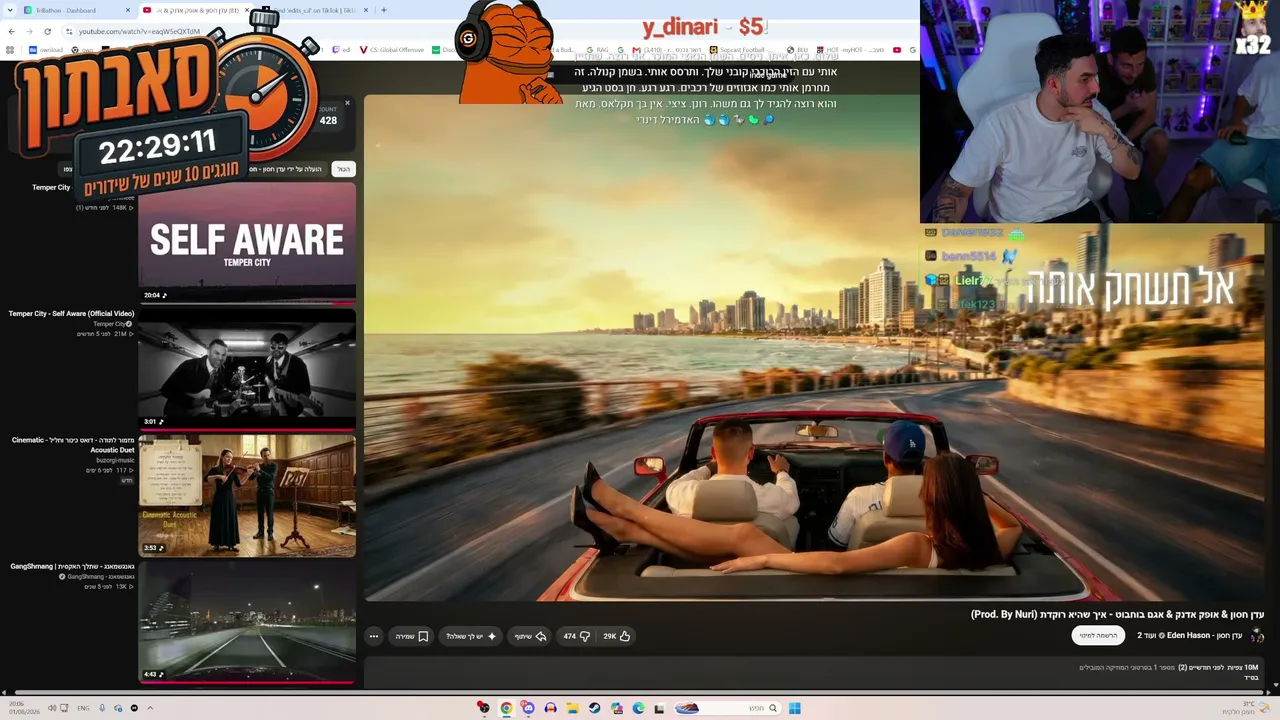Dislike the video showing 474

pyautogui.click(x=577, y=636)
